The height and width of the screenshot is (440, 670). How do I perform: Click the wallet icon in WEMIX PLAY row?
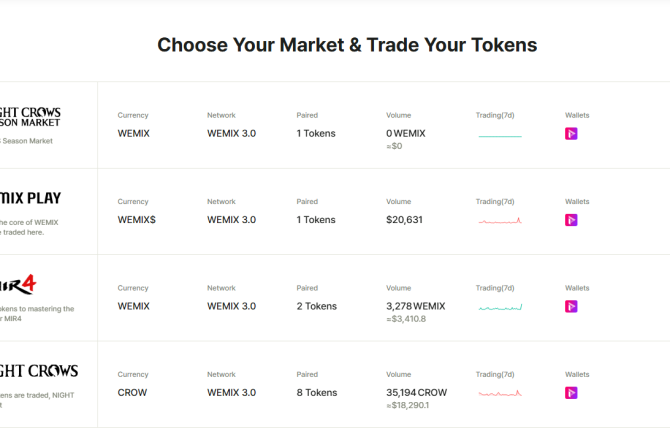pyautogui.click(x=571, y=220)
